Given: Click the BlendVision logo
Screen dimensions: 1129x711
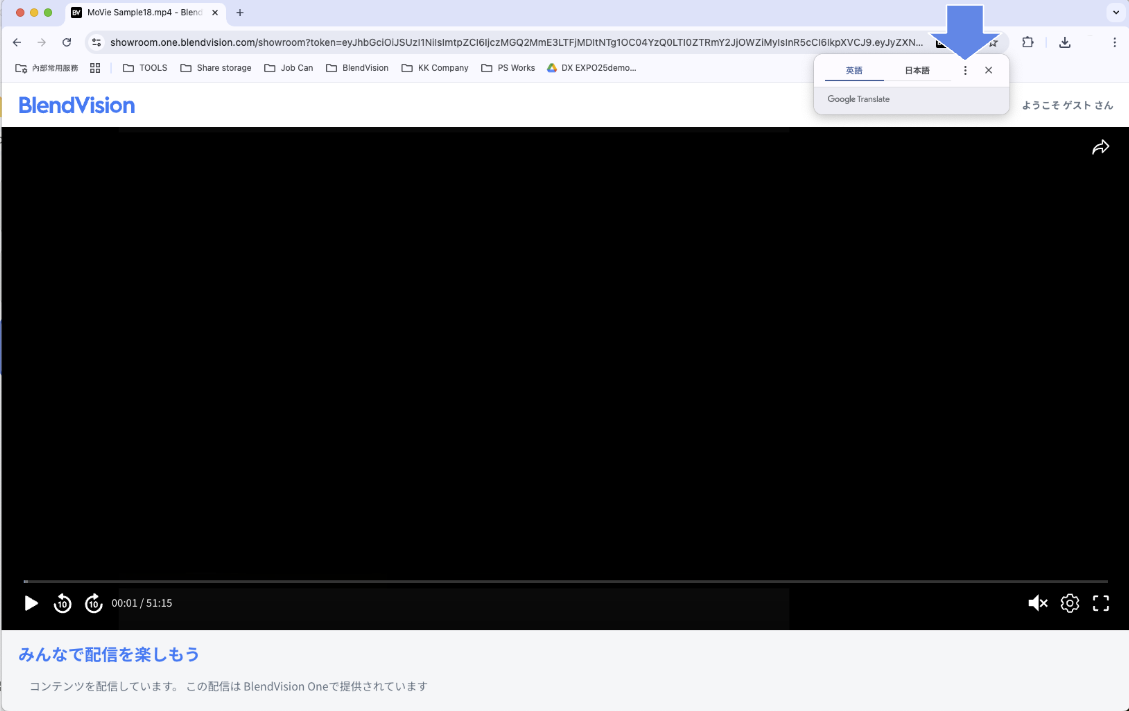Looking at the screenshot, I should (77, 105).
